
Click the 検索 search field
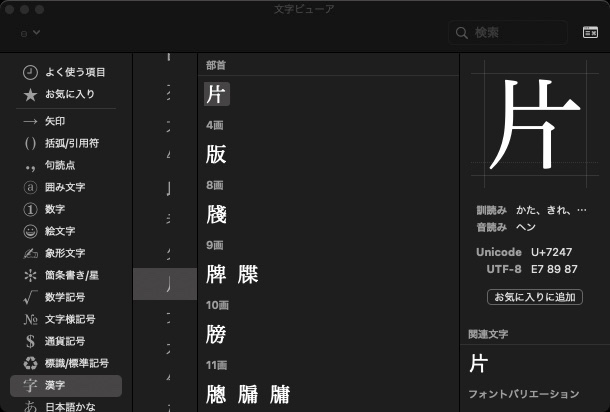coord(508,33)
